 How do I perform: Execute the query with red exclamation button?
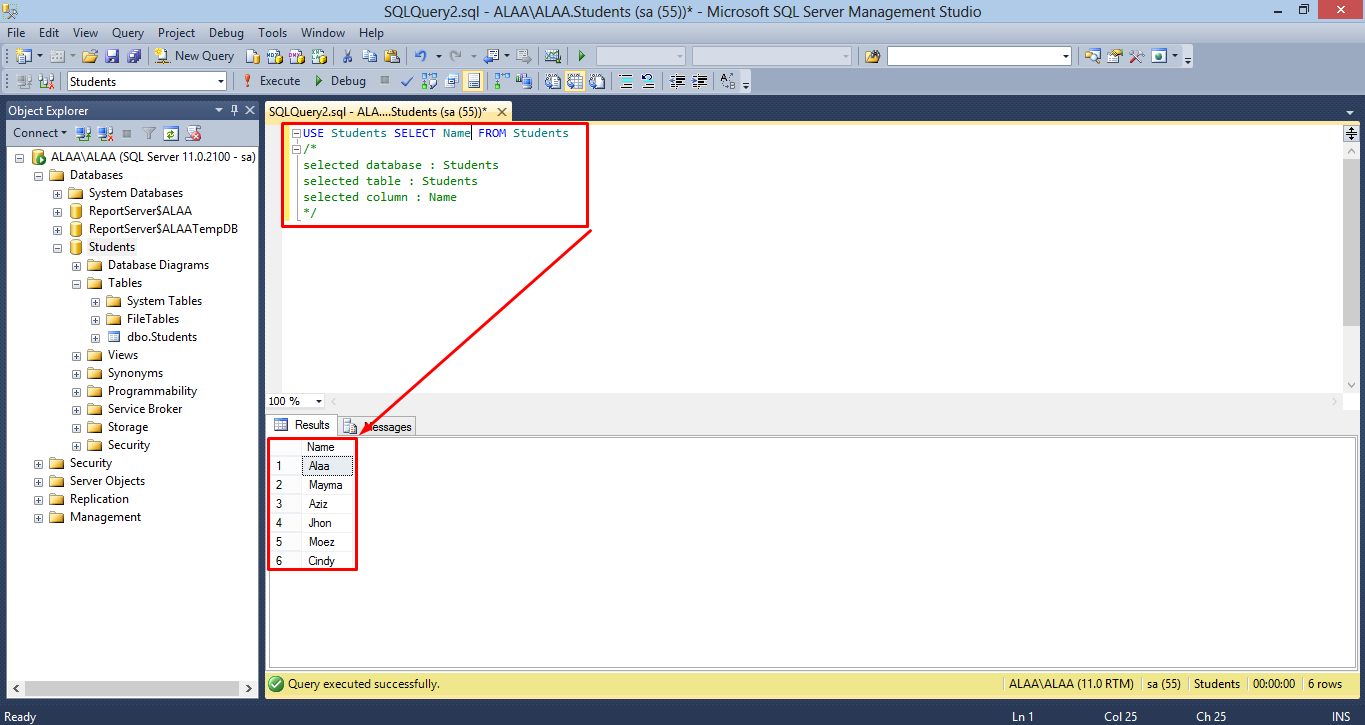click(x=272, y=81)
